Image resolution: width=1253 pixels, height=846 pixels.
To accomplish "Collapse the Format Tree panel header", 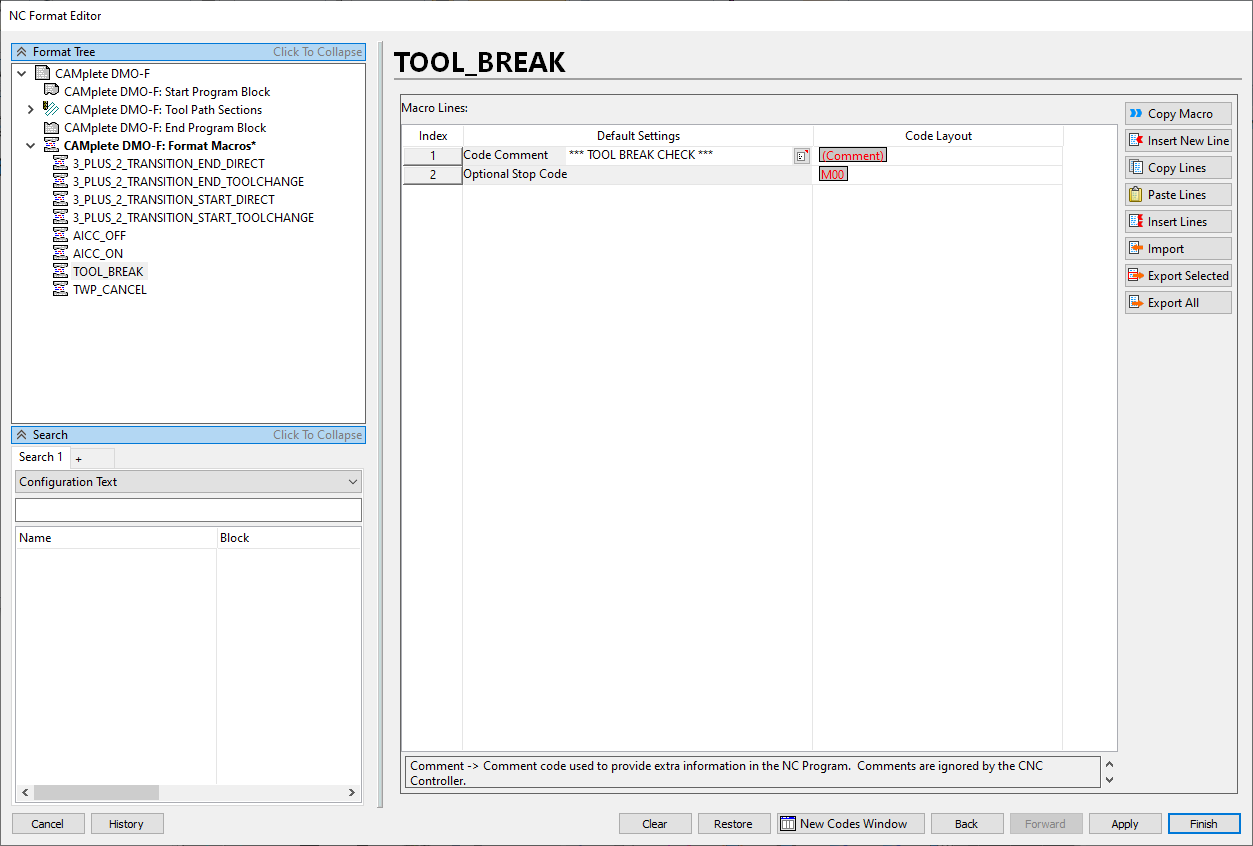I will coord(188,52).
